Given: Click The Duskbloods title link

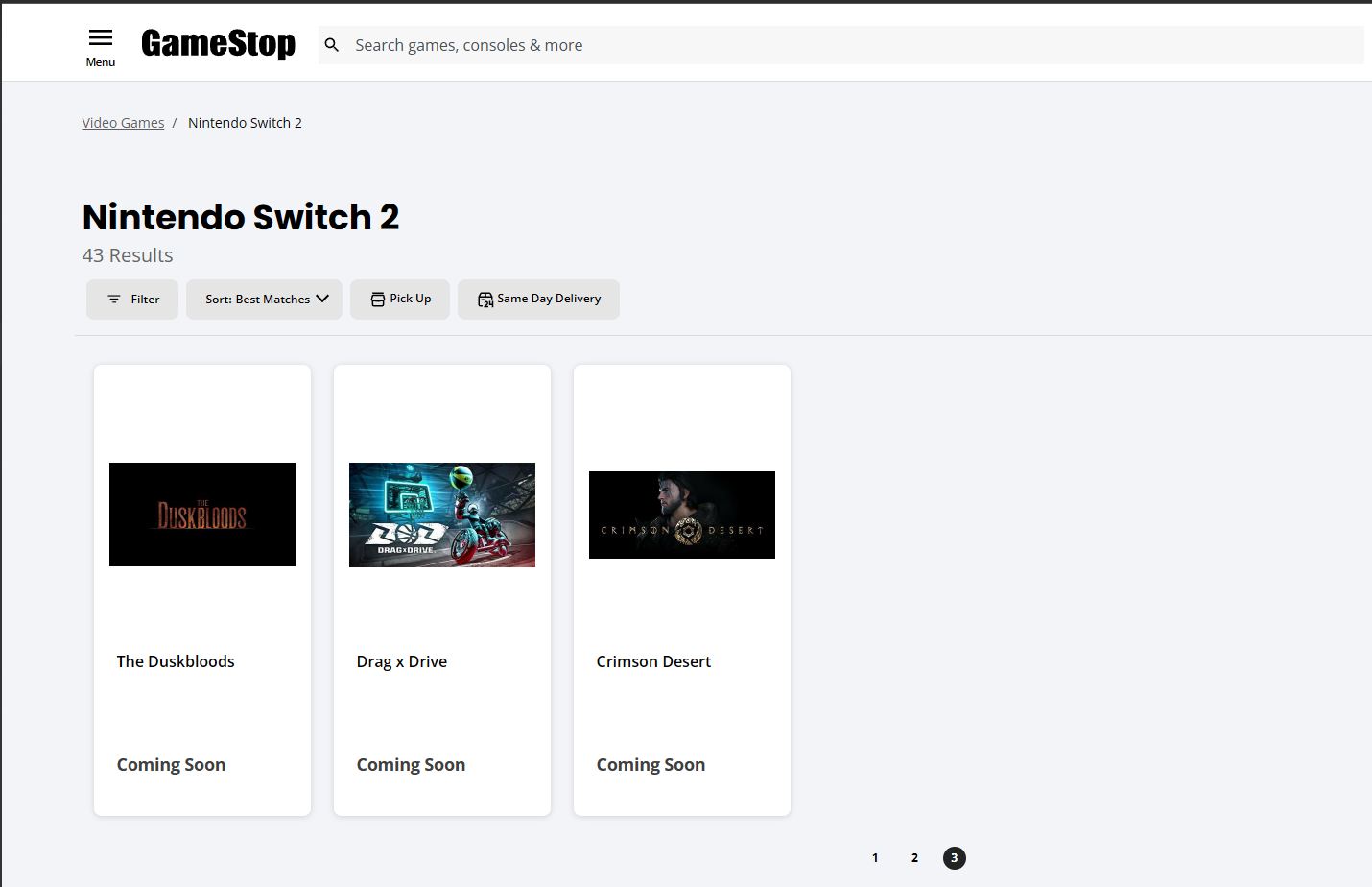Looking at the screenshot, I should tap(176, 661).
